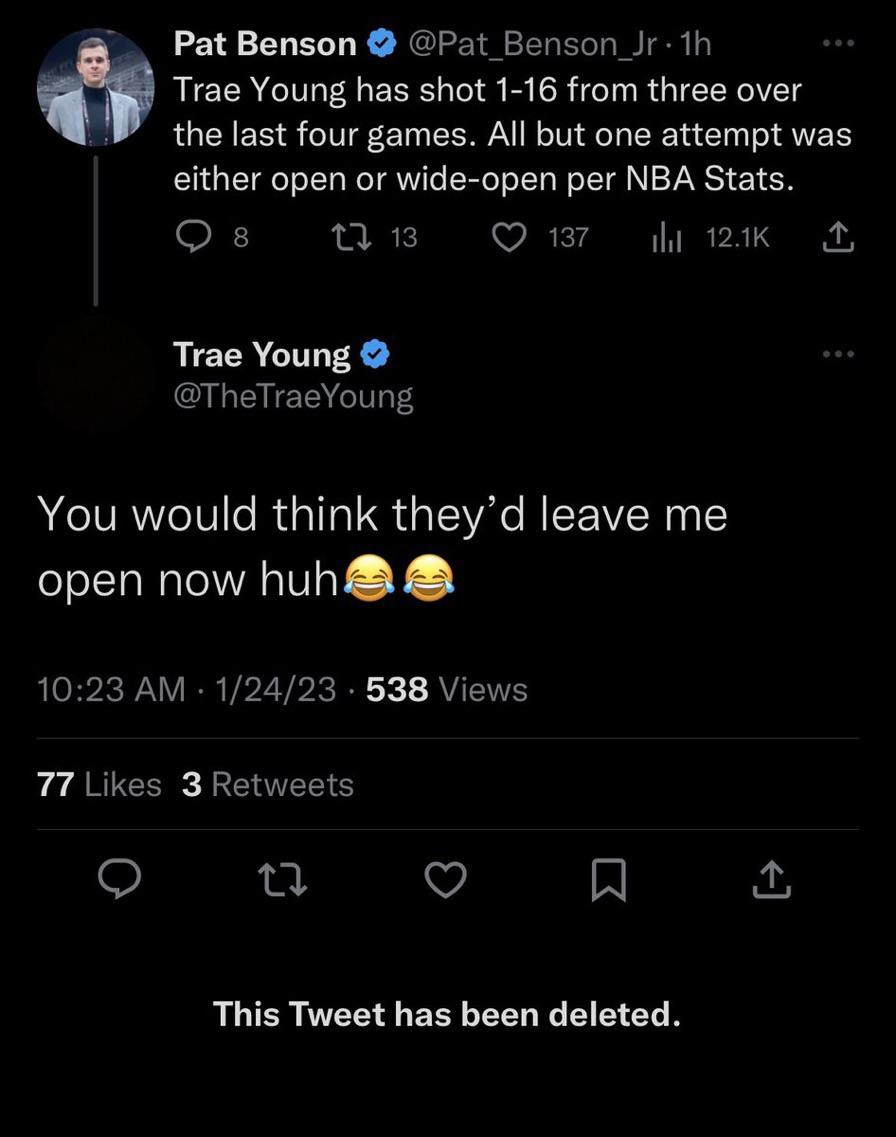Viewport: 896px width, 1137px height.
Task: Like Pat Benson's tweet
Action: [511, 236]
